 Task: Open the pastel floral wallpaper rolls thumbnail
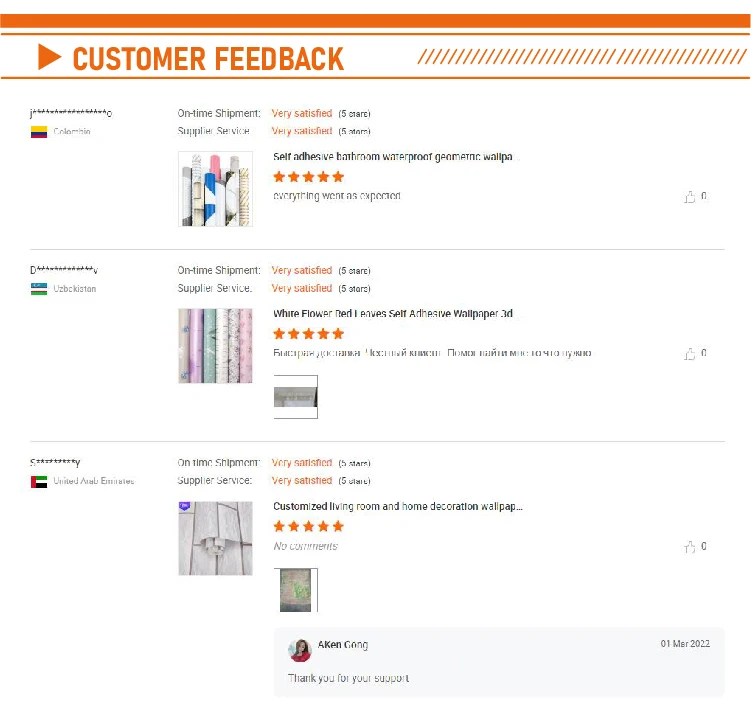tap(216, 346)
